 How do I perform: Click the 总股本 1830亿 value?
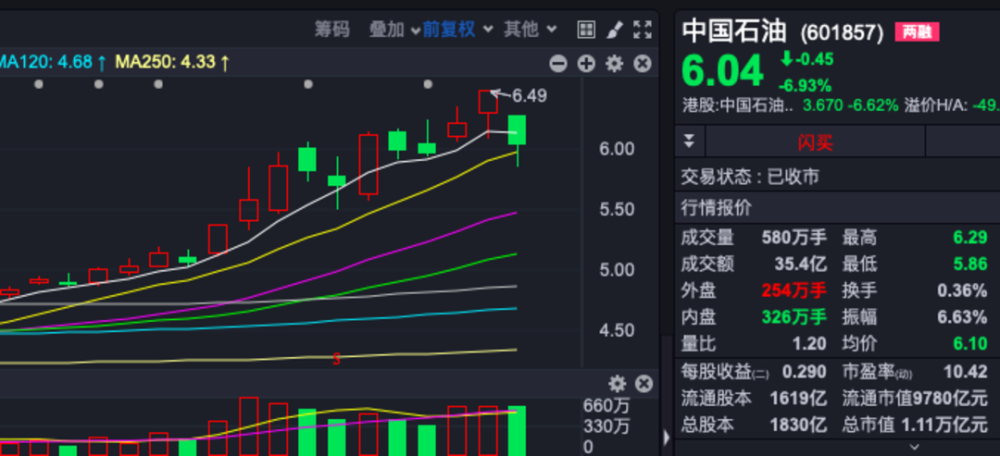798,425
